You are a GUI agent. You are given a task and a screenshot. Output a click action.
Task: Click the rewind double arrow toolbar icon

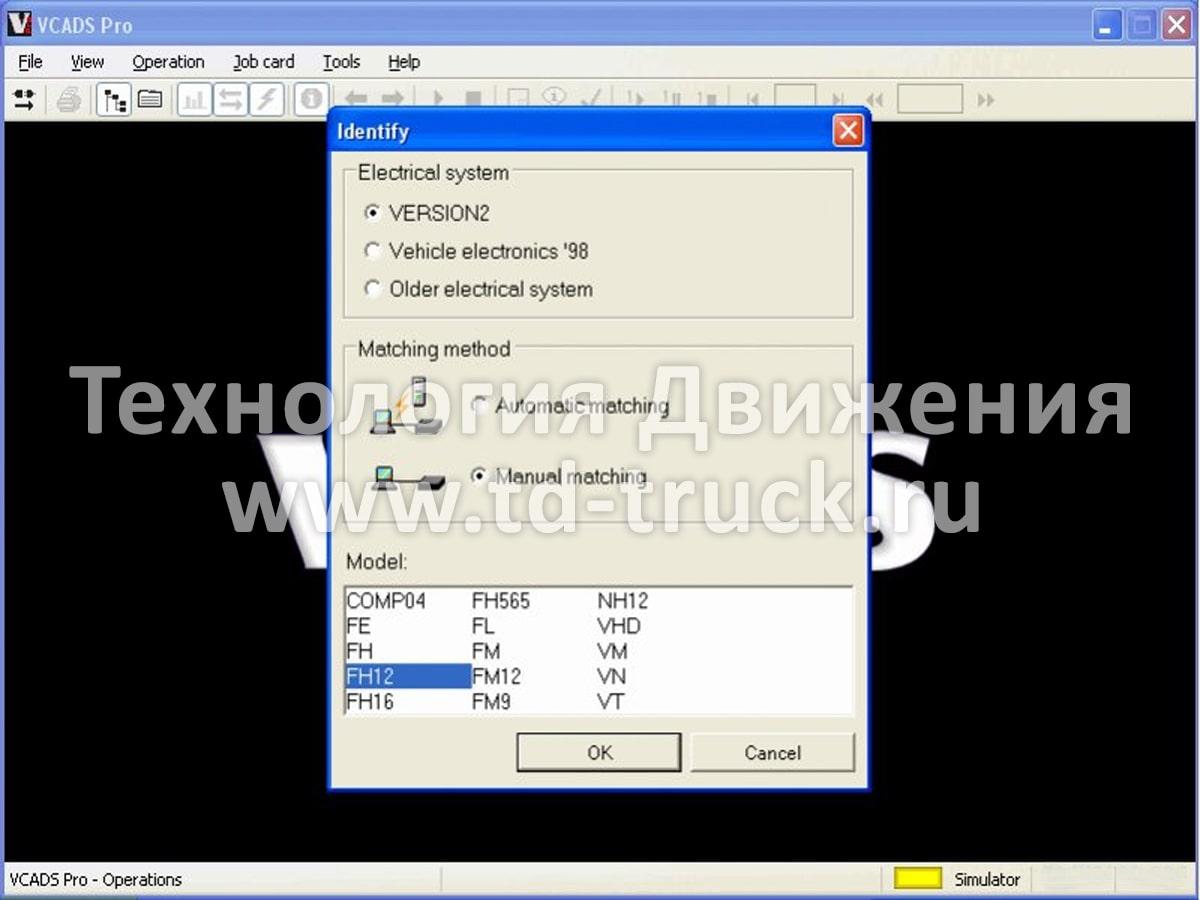874,99
